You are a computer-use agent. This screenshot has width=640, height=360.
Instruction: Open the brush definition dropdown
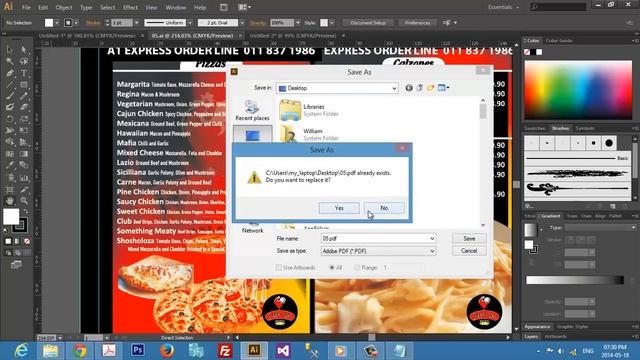coord(242,23)
